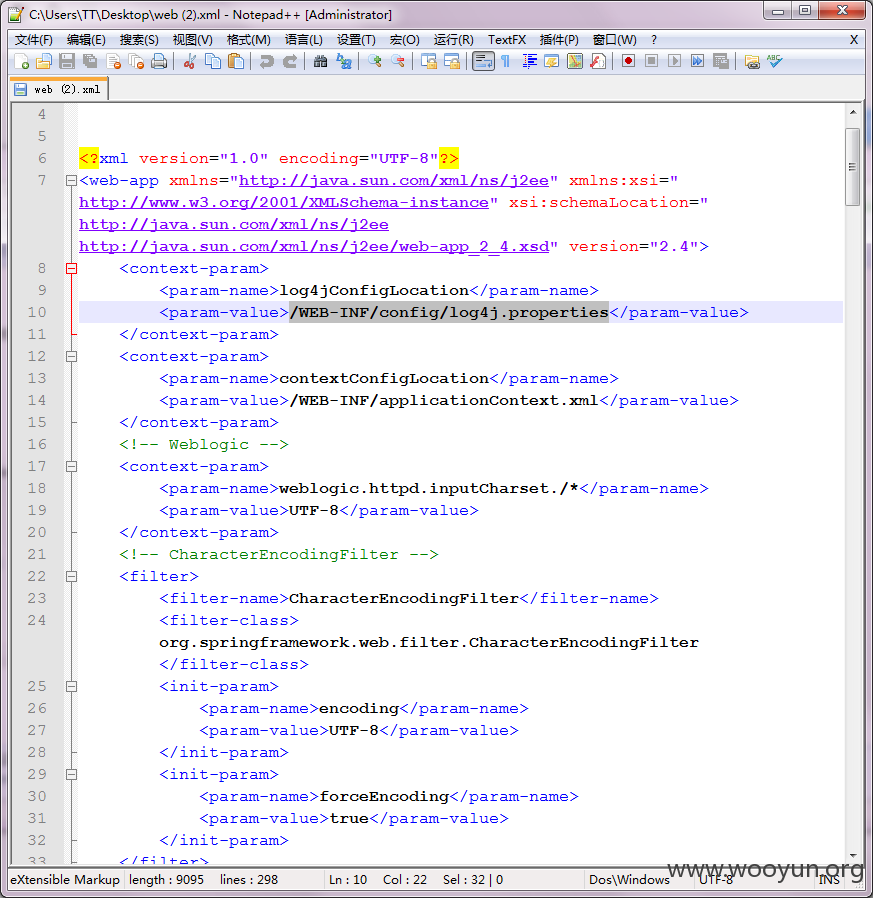Screen dimensions: 873x898
Task: Click the Close All documents icon
Action: click(x=136, y=61)
